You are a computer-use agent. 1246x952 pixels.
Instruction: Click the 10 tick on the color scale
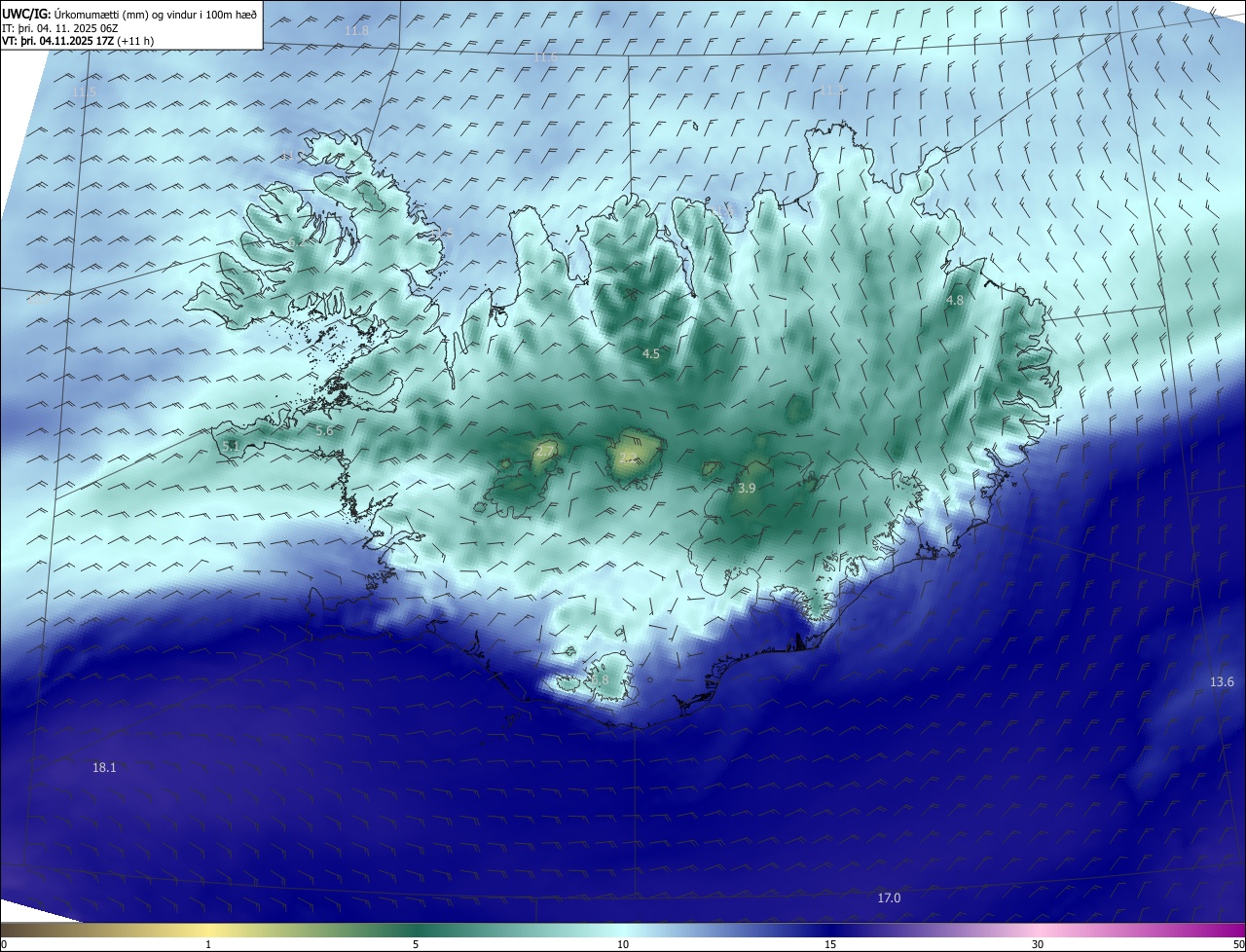point(623,945)
